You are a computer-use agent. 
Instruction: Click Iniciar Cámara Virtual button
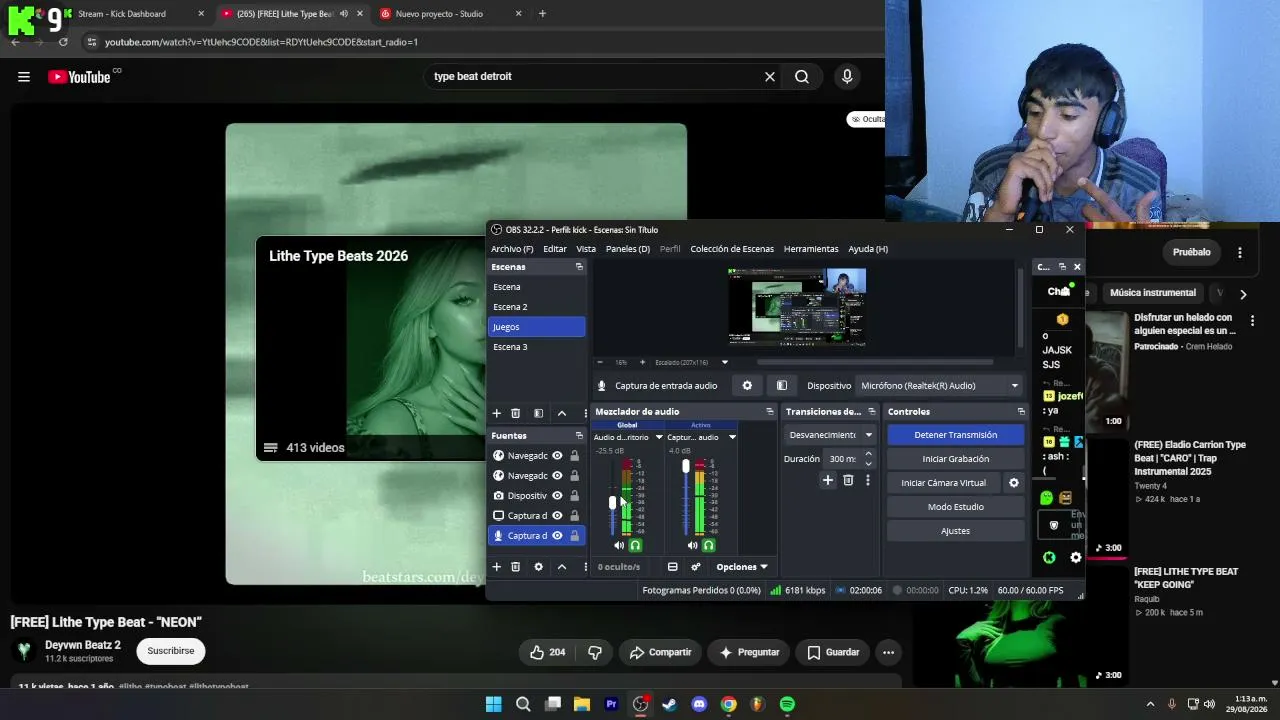(x=944, y=483)
